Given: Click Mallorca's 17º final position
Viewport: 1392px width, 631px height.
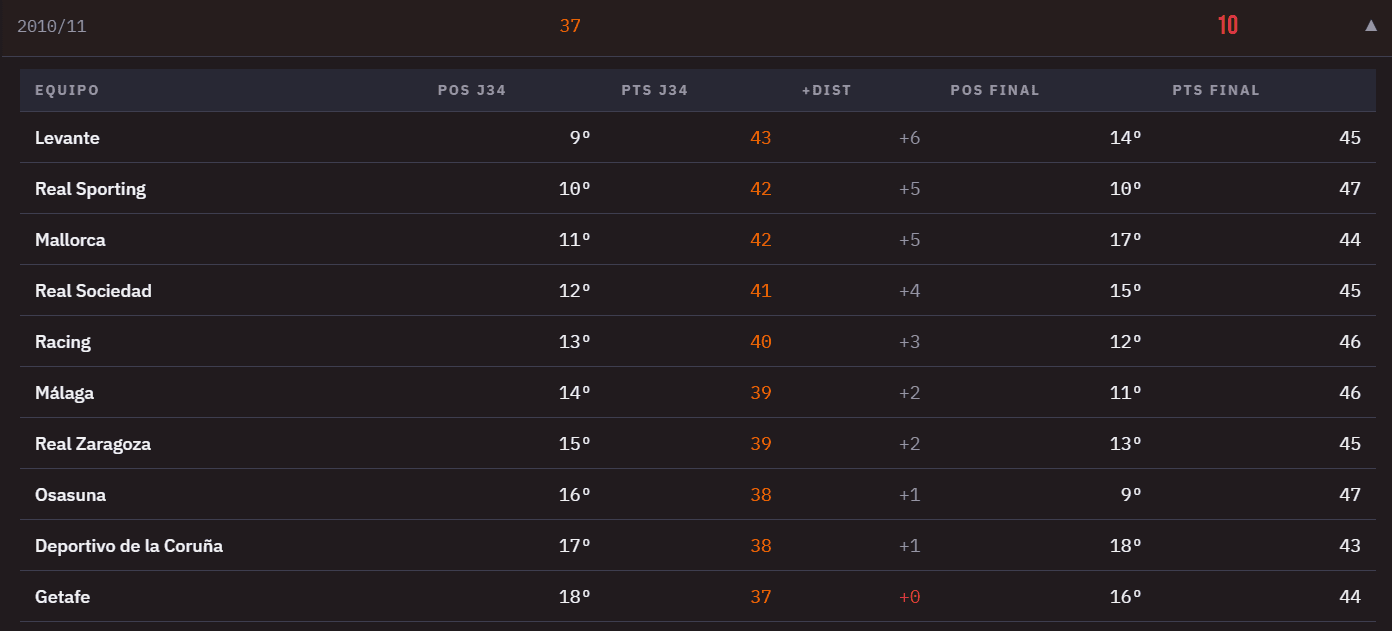Looking at the screenshot, I should (1125, 240).
